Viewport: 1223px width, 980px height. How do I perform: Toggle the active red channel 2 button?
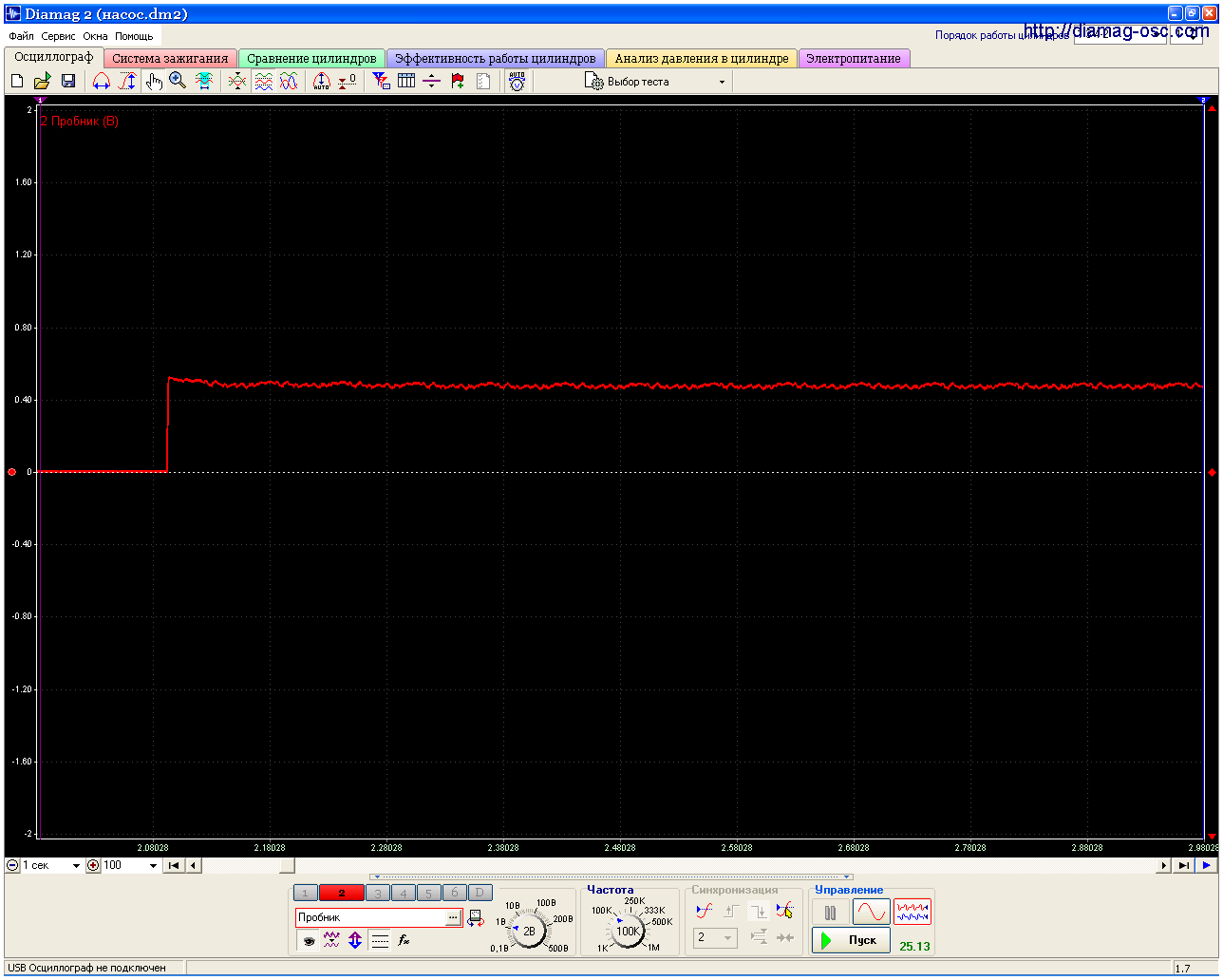coord(342,893)
